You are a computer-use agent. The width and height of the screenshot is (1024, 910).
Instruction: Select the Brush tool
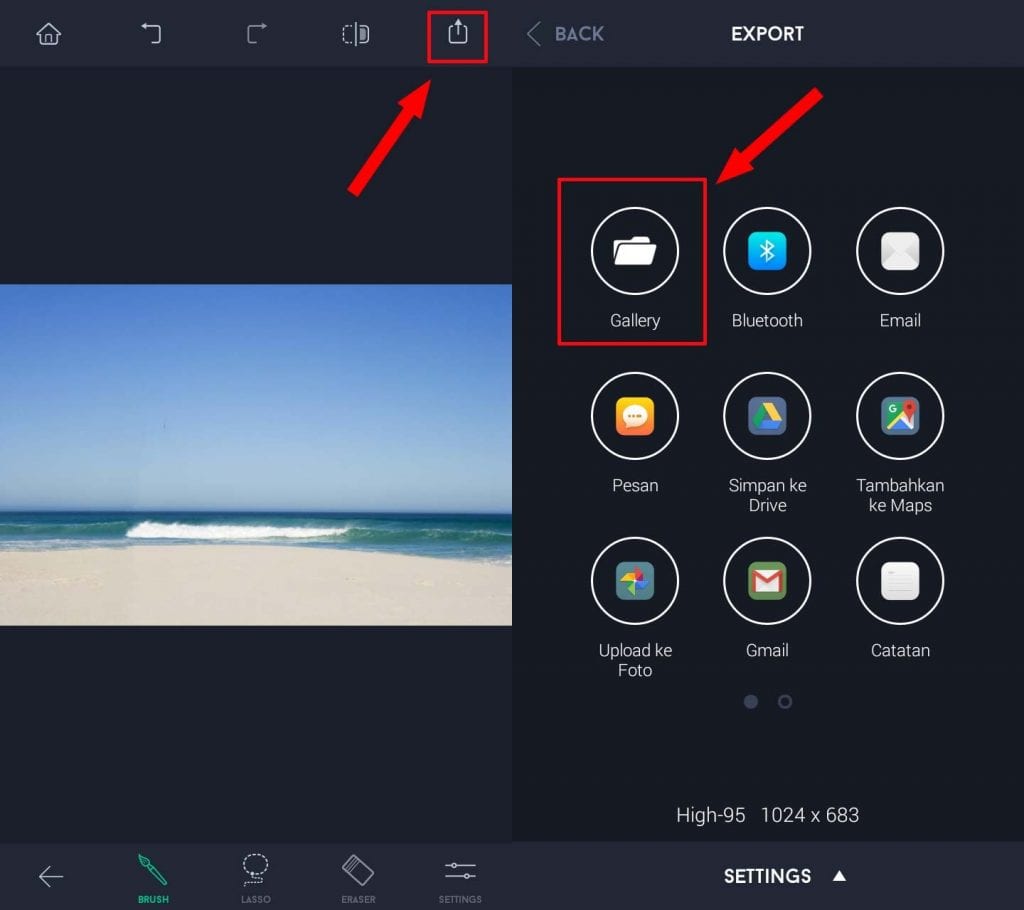coord(153,879)
